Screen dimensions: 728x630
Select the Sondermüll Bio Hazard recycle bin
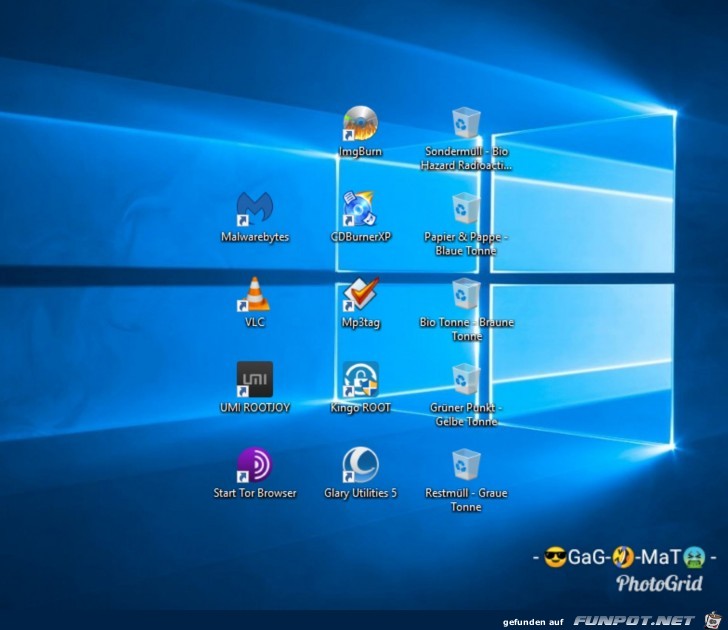point(466,123)
